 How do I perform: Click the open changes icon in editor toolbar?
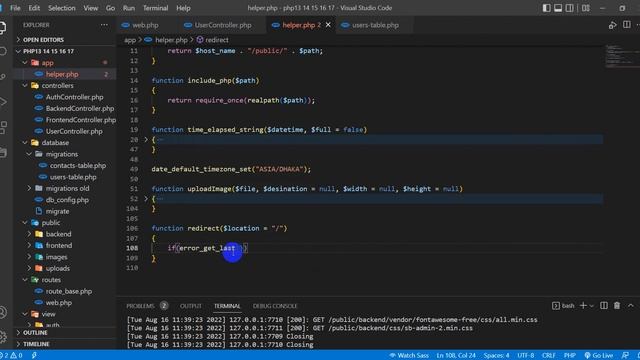[612, 25]
